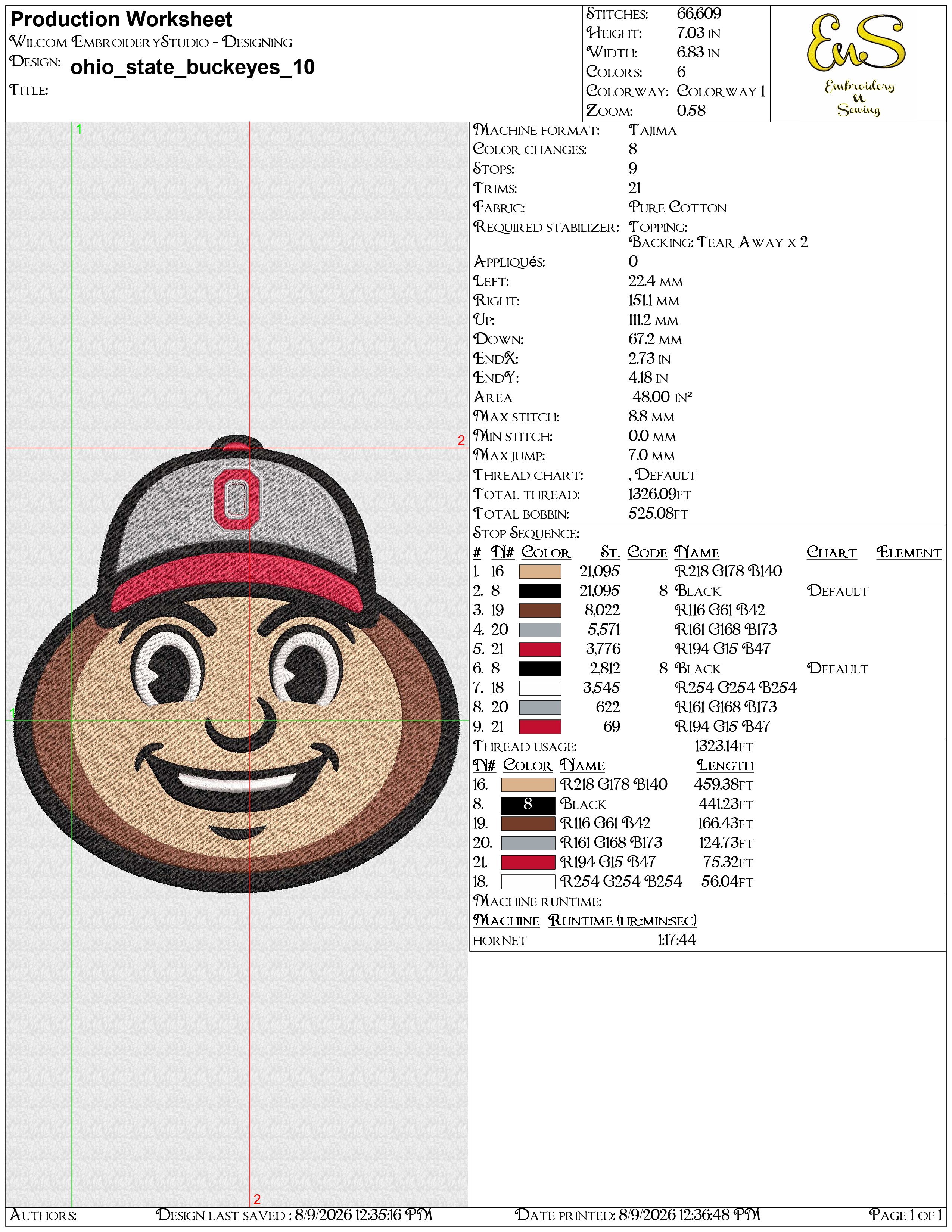
Task: Select the brown swatch in stop sequence row 3
Action: tap(540, 610)
